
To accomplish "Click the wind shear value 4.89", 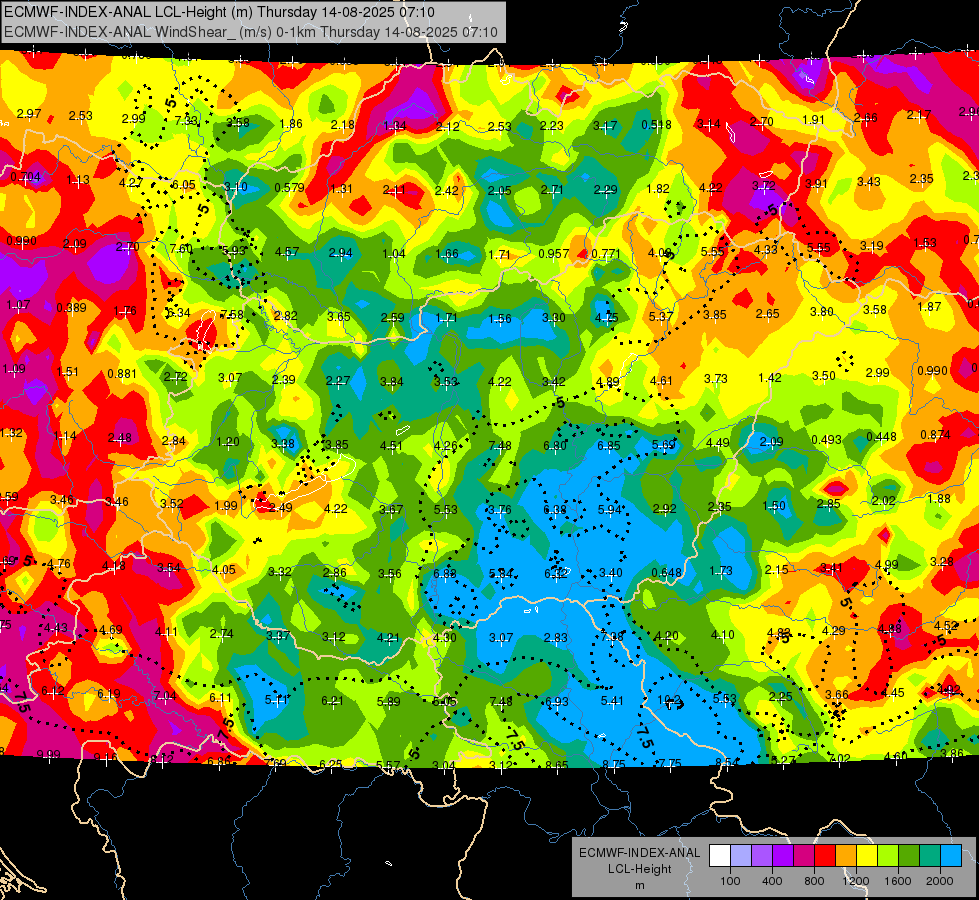I will (x=608, y=382).
